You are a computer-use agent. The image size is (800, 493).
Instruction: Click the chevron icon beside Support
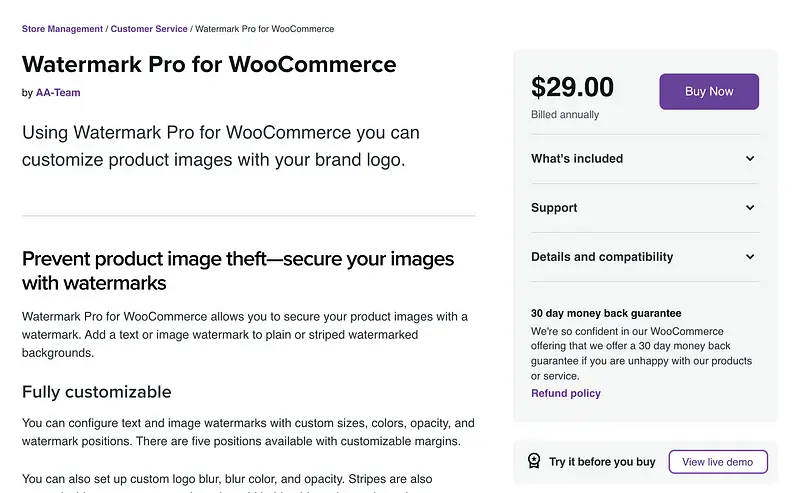(x=750, y=208)
